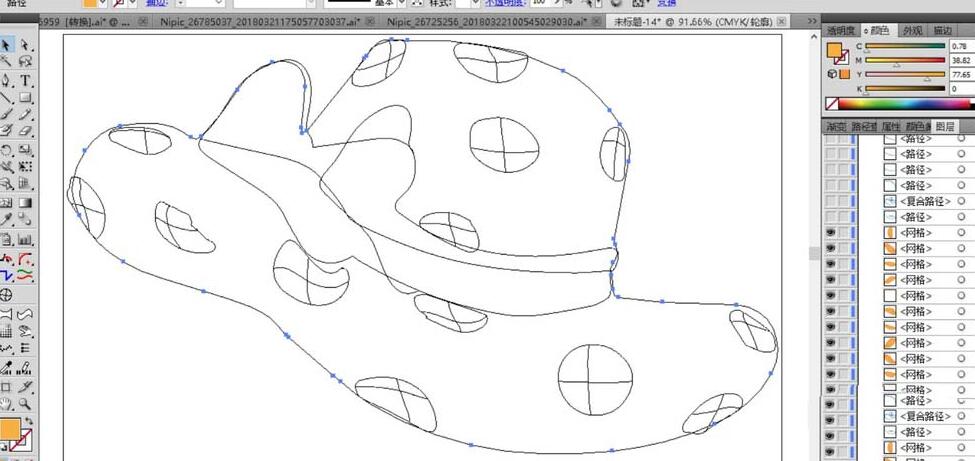
Task: Hide the 网格 layer with blank white thumbnail
Action: tap(830, 296)
